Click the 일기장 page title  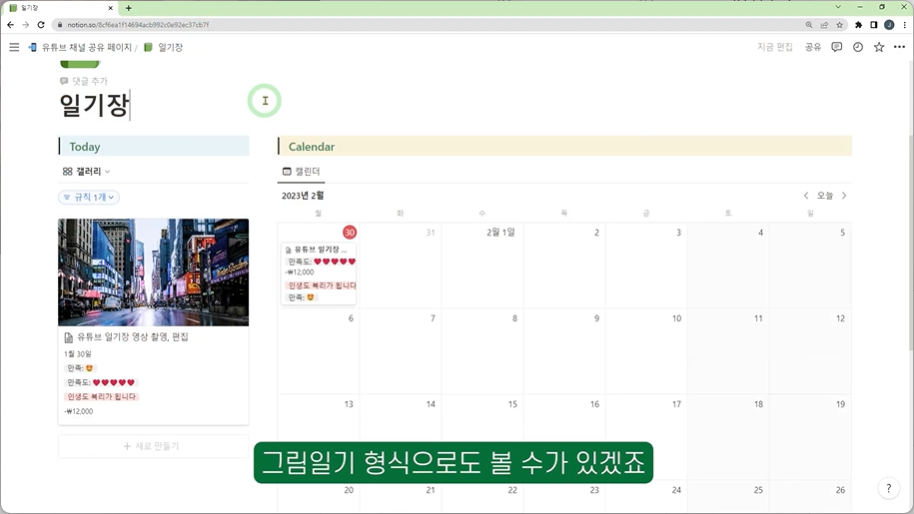[94, 105]
